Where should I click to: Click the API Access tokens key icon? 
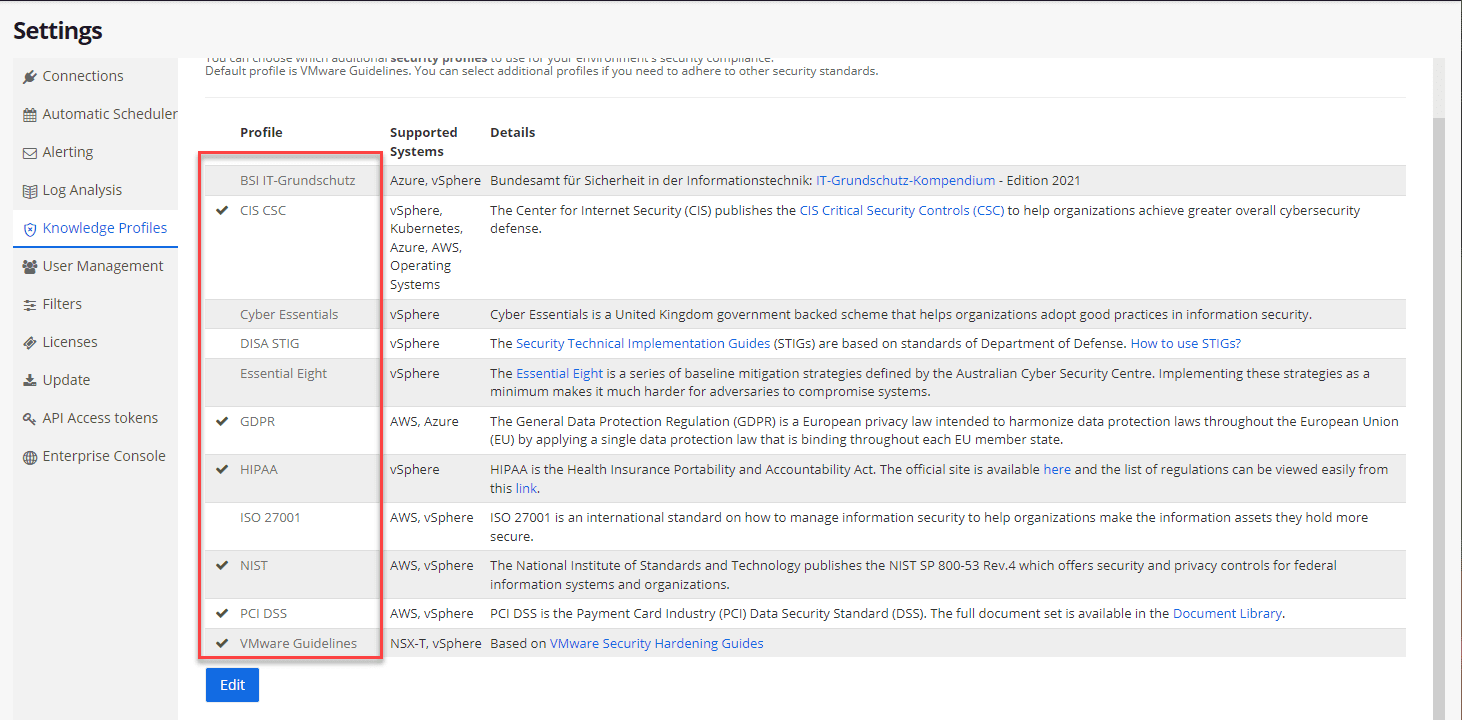[x=30, y=419]
